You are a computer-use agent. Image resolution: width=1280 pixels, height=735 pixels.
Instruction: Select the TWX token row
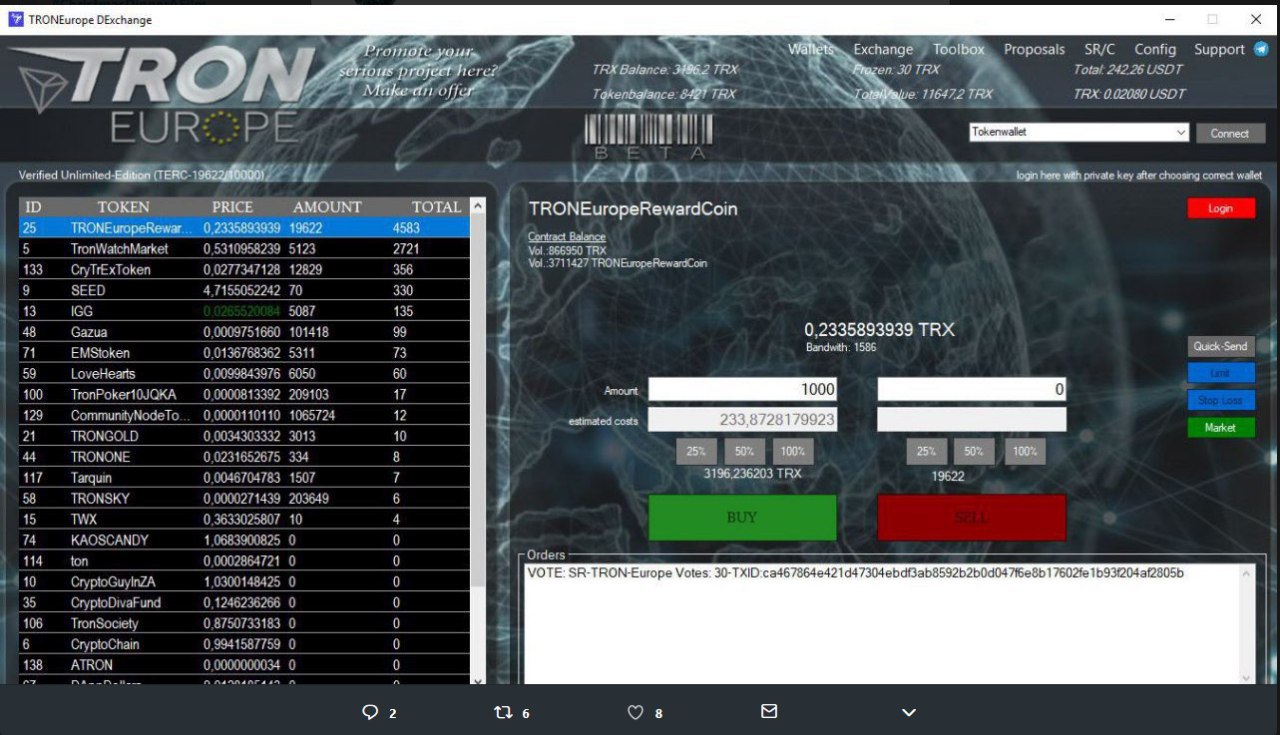point(243,520)
